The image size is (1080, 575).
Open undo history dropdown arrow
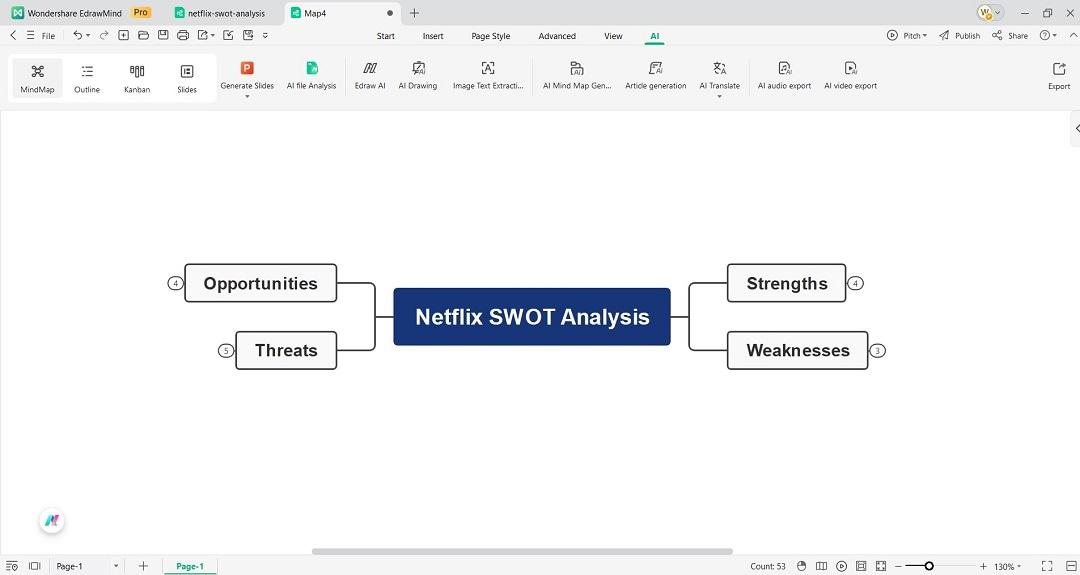[88, 35]
